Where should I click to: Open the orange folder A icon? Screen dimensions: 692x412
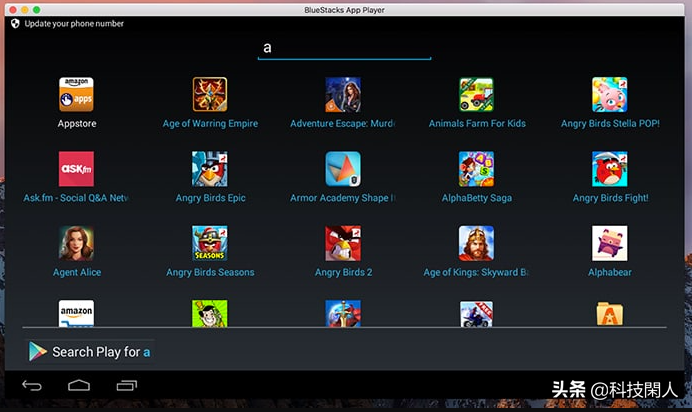pos(609,314)
